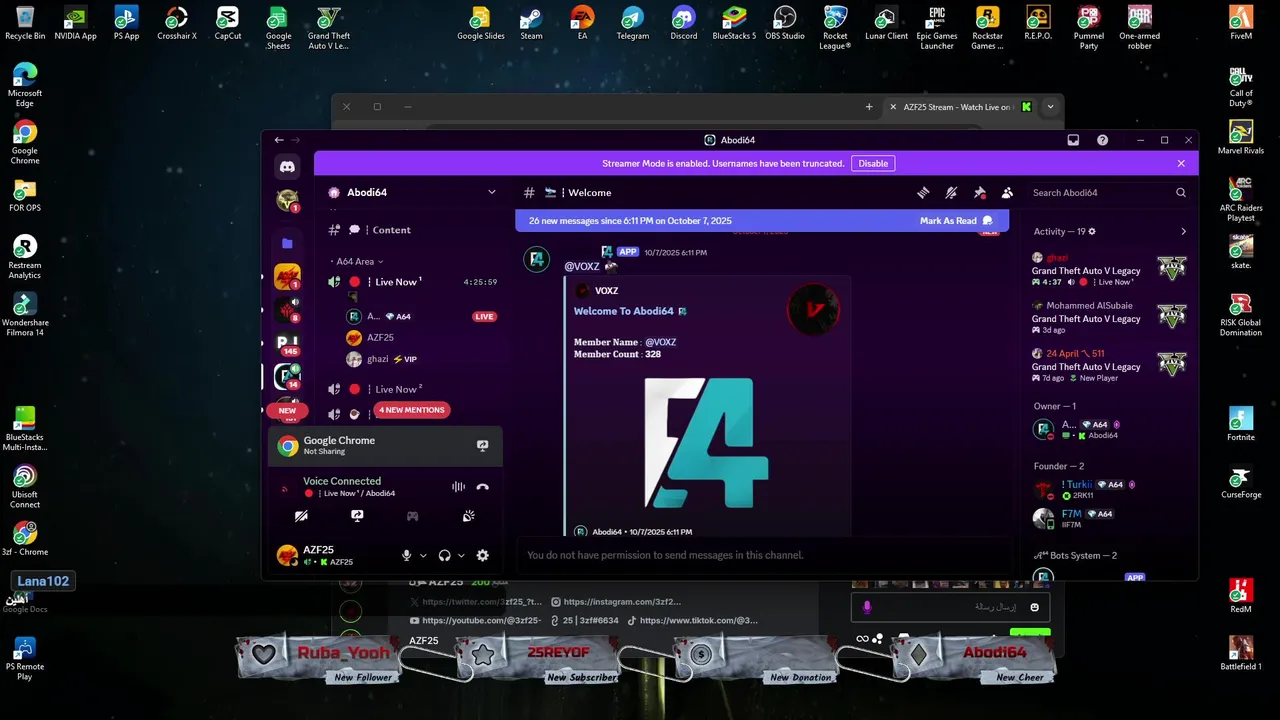Open CapCut desktop icon
The height and width of the screenshot is (720, 1280).
tap(228, 23)
